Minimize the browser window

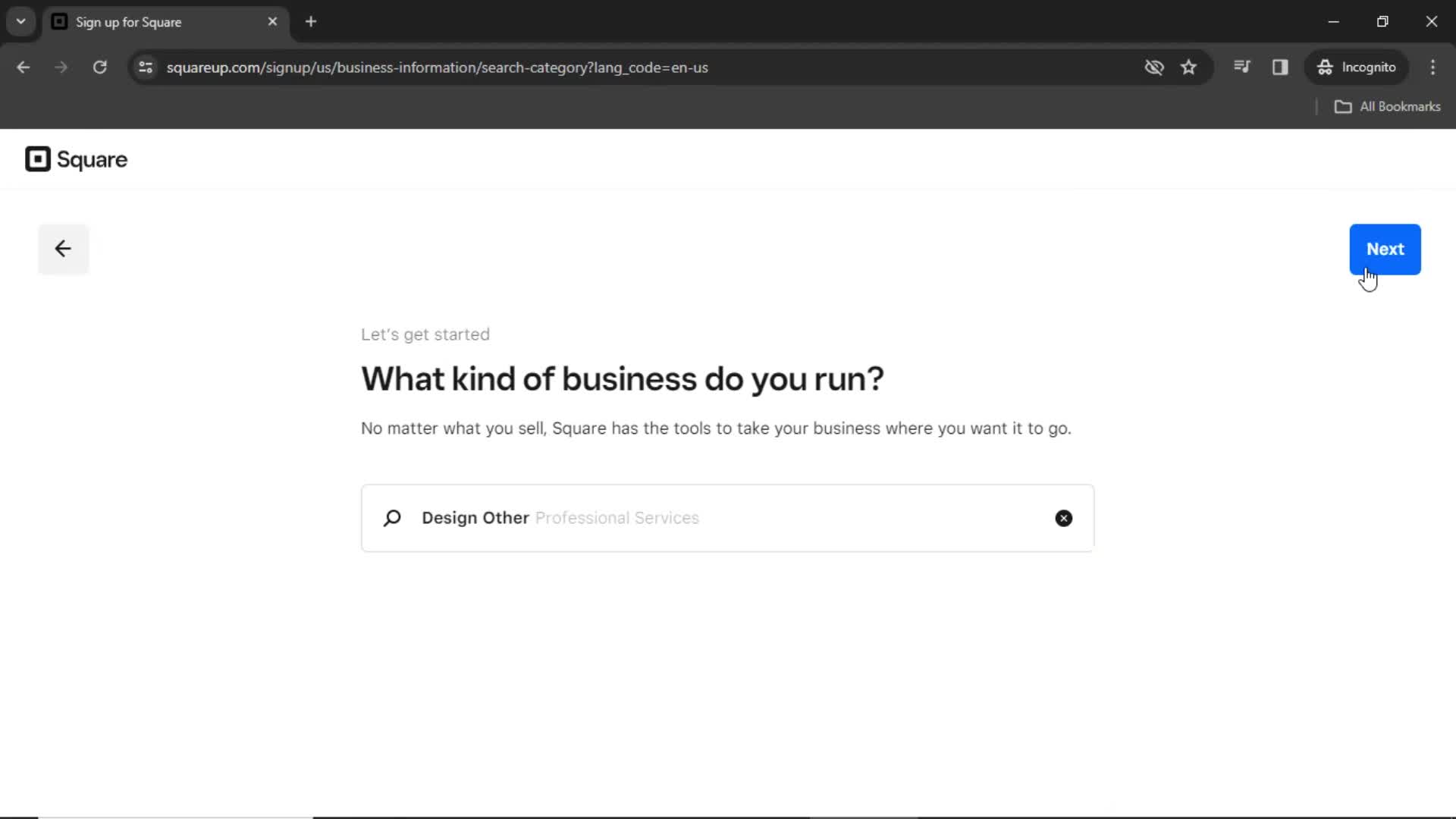coord(1333,22)
